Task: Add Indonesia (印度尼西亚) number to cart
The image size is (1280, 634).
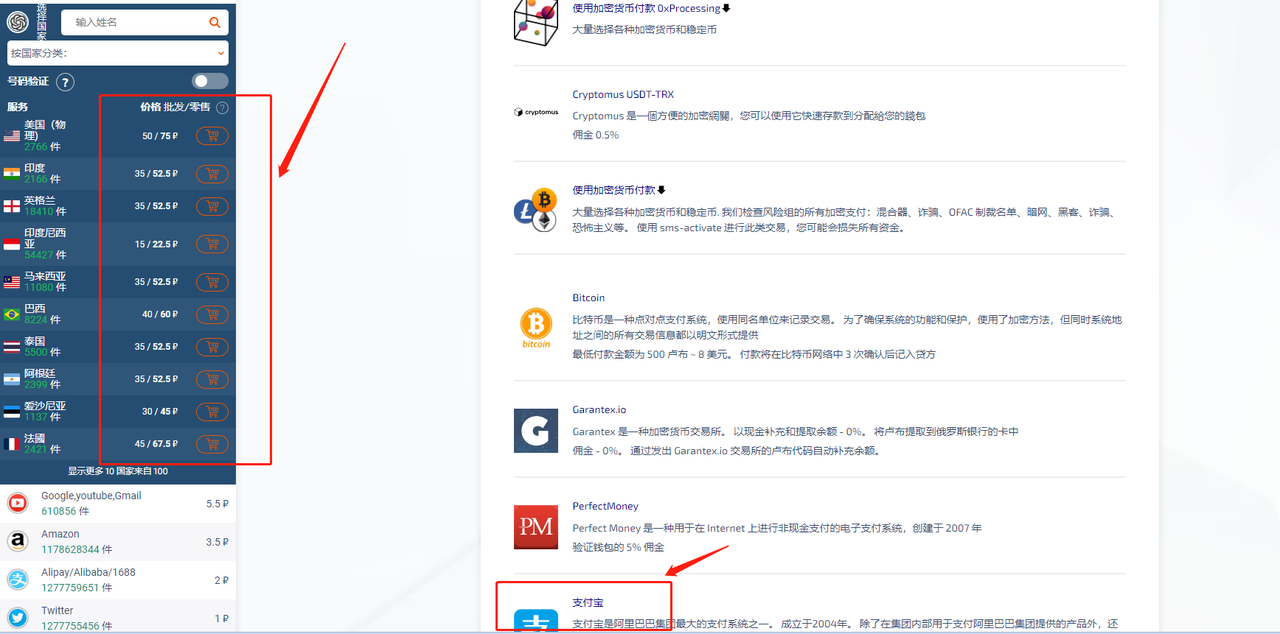Action: (x=212, y=244)
